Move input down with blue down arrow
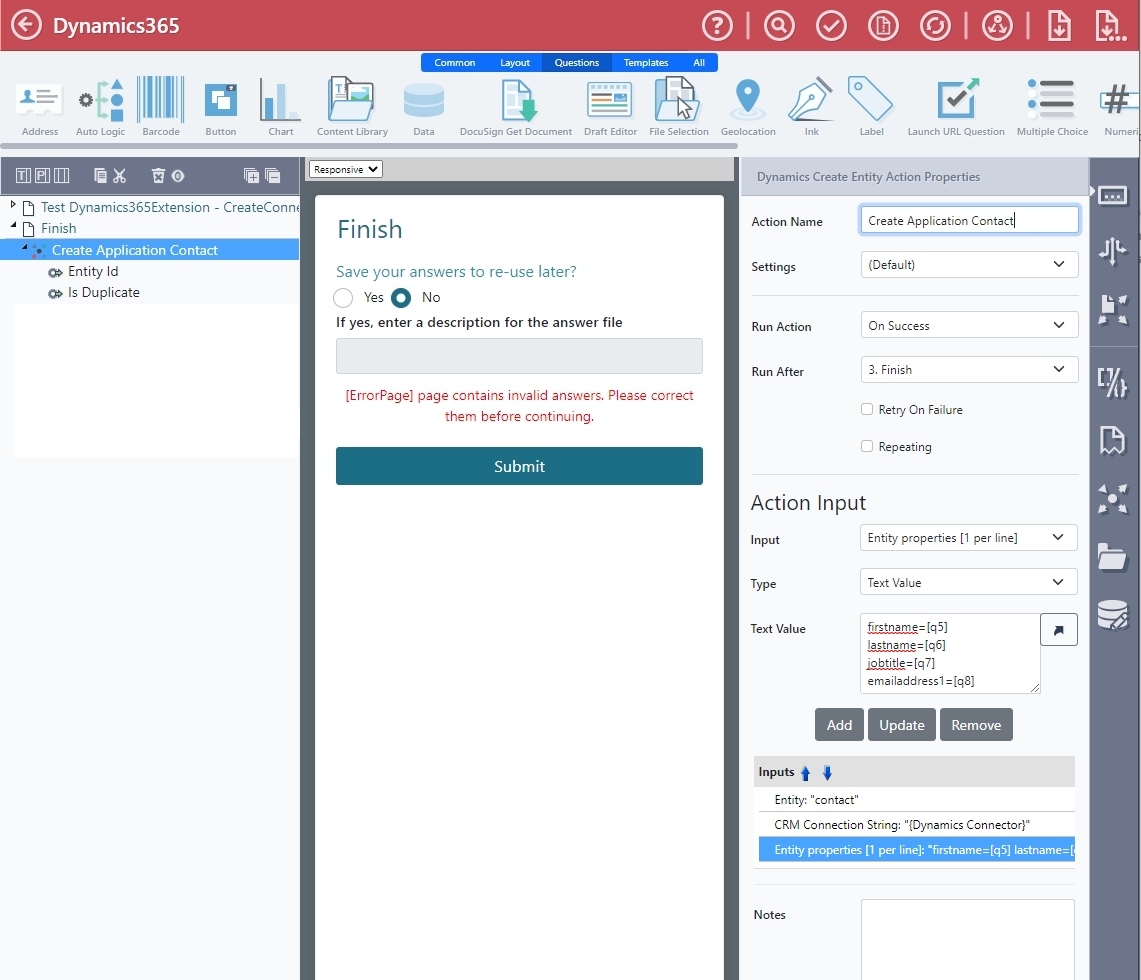1141x980 pixels. [827, 773]
